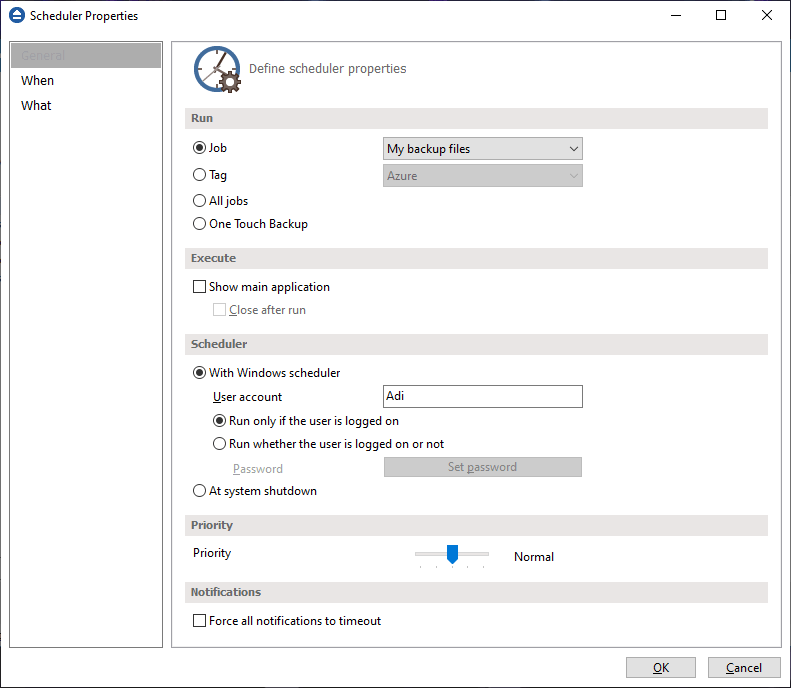Maximize the Scheduler Properties window

721,16
